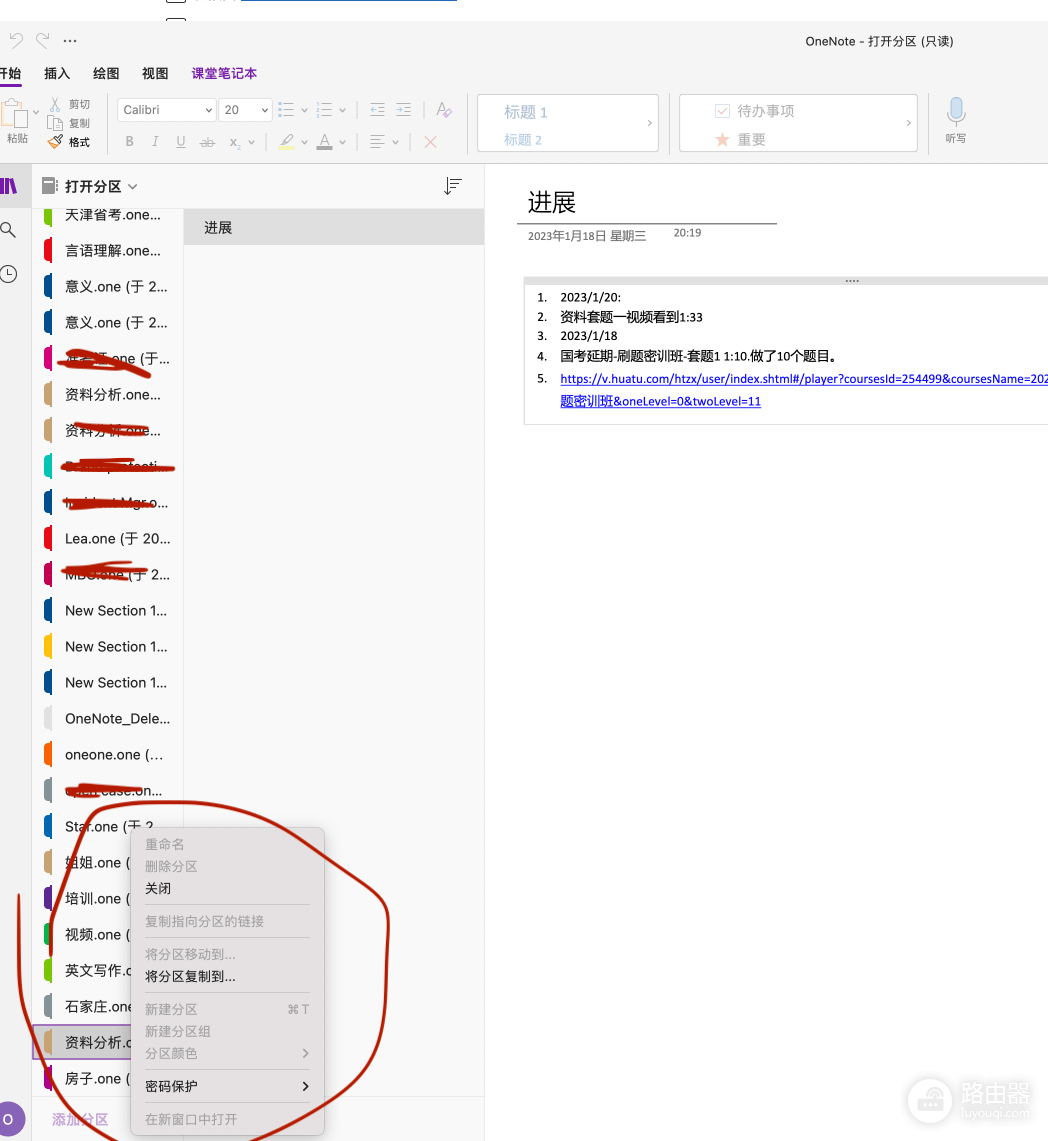Open the 言语理解.one section

(108, 251)
